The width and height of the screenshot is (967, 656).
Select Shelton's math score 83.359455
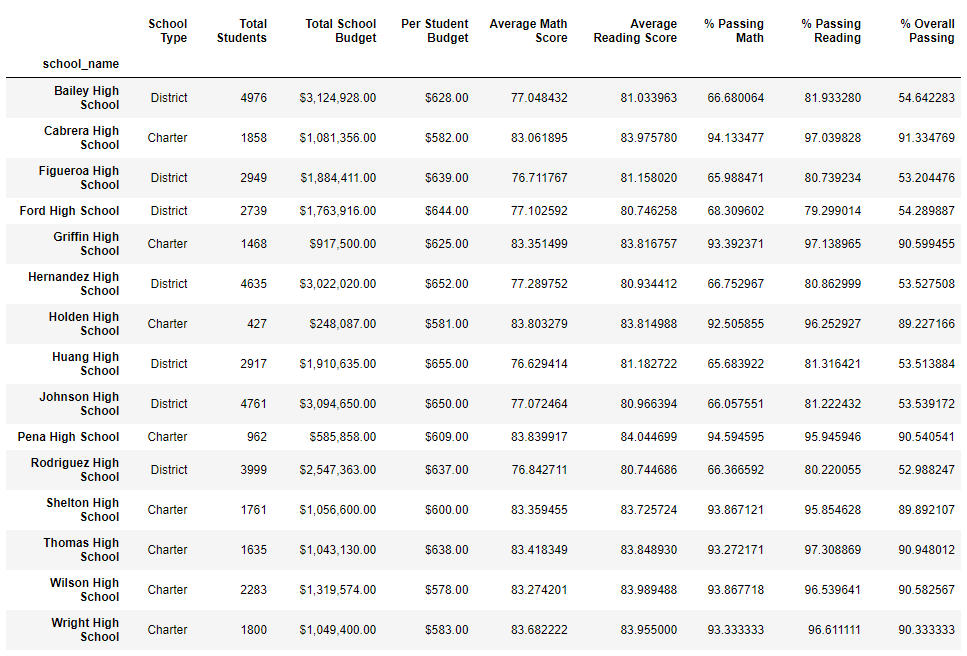tap(540, 510)
